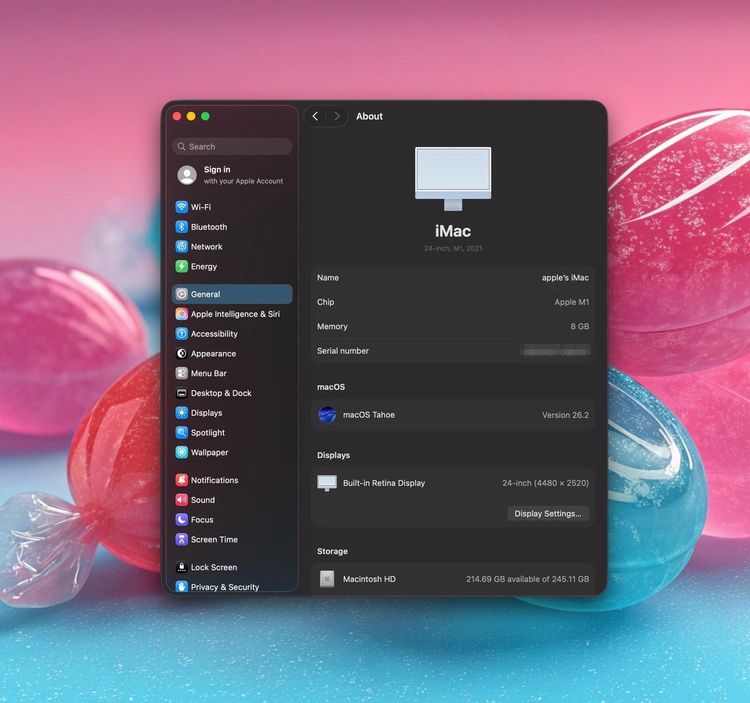Open Display Settings... button
The image size is (750, 703).
(548, 514)
